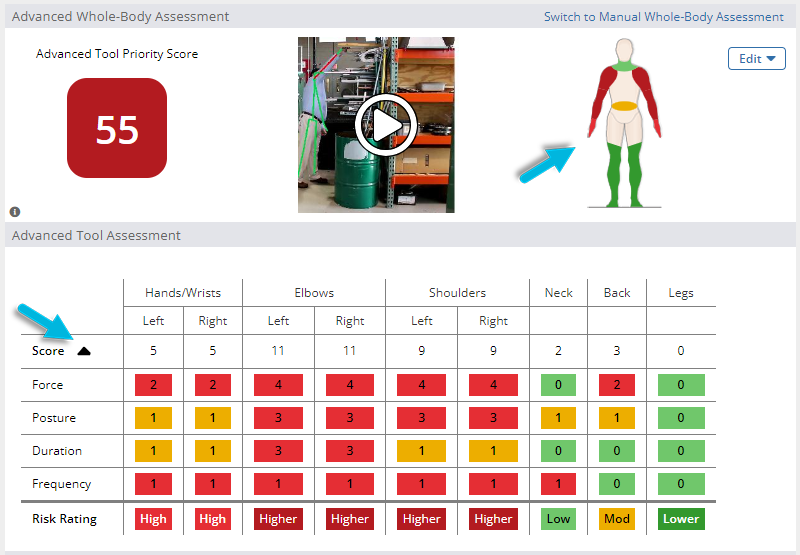Viewport: 800px width, 555px height.
Task: Collapse the Score row using the triangle arrow
Action: pyautogui.click(x=84, y=351)
